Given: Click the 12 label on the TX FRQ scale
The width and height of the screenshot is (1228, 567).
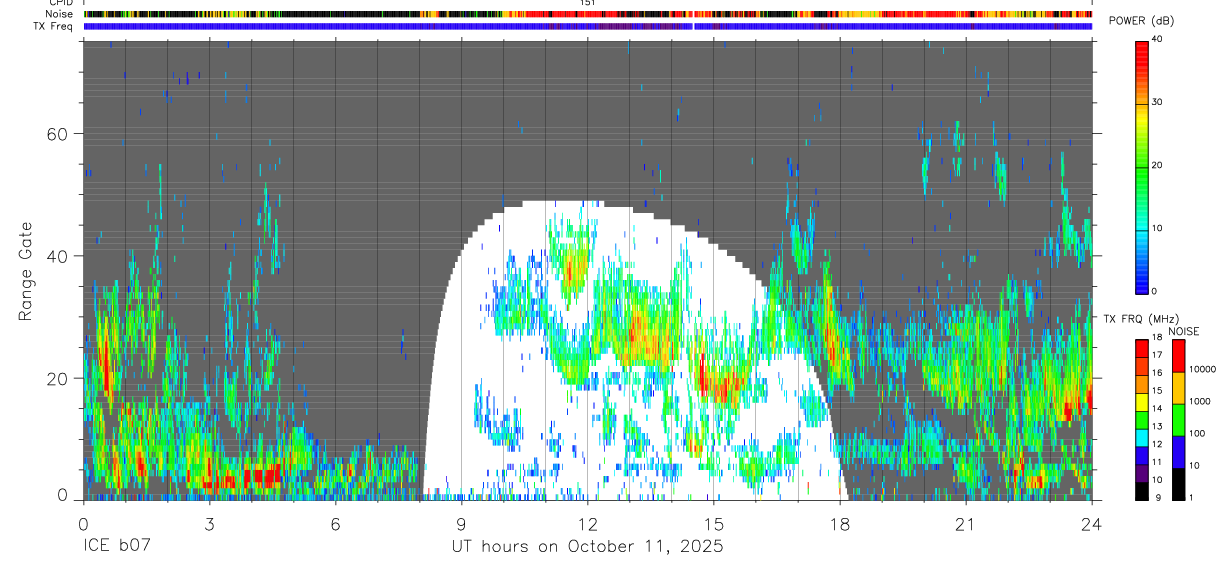Looking at the screenshot, I should pos(1156,444).
